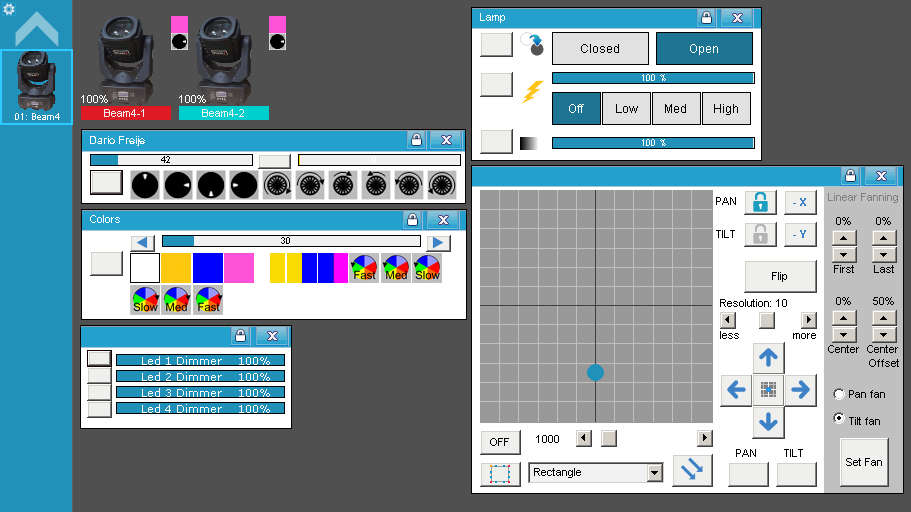
Task: Lock the Colors panel
Action: click(x=412, y=220)
